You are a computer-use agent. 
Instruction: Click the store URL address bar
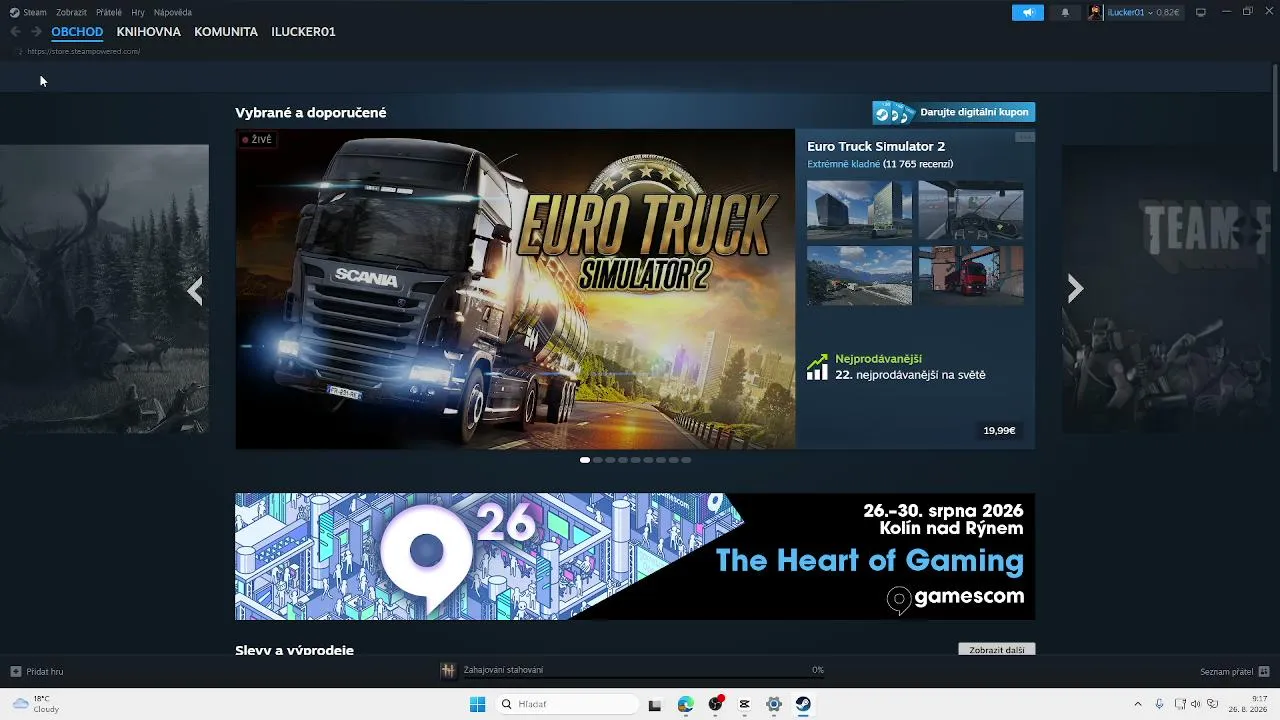84,51
